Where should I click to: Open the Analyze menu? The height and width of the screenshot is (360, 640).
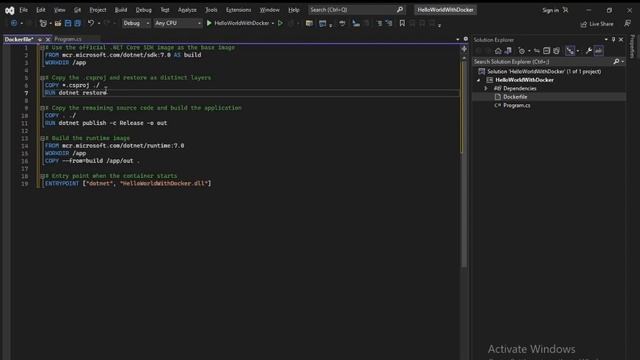187,10
